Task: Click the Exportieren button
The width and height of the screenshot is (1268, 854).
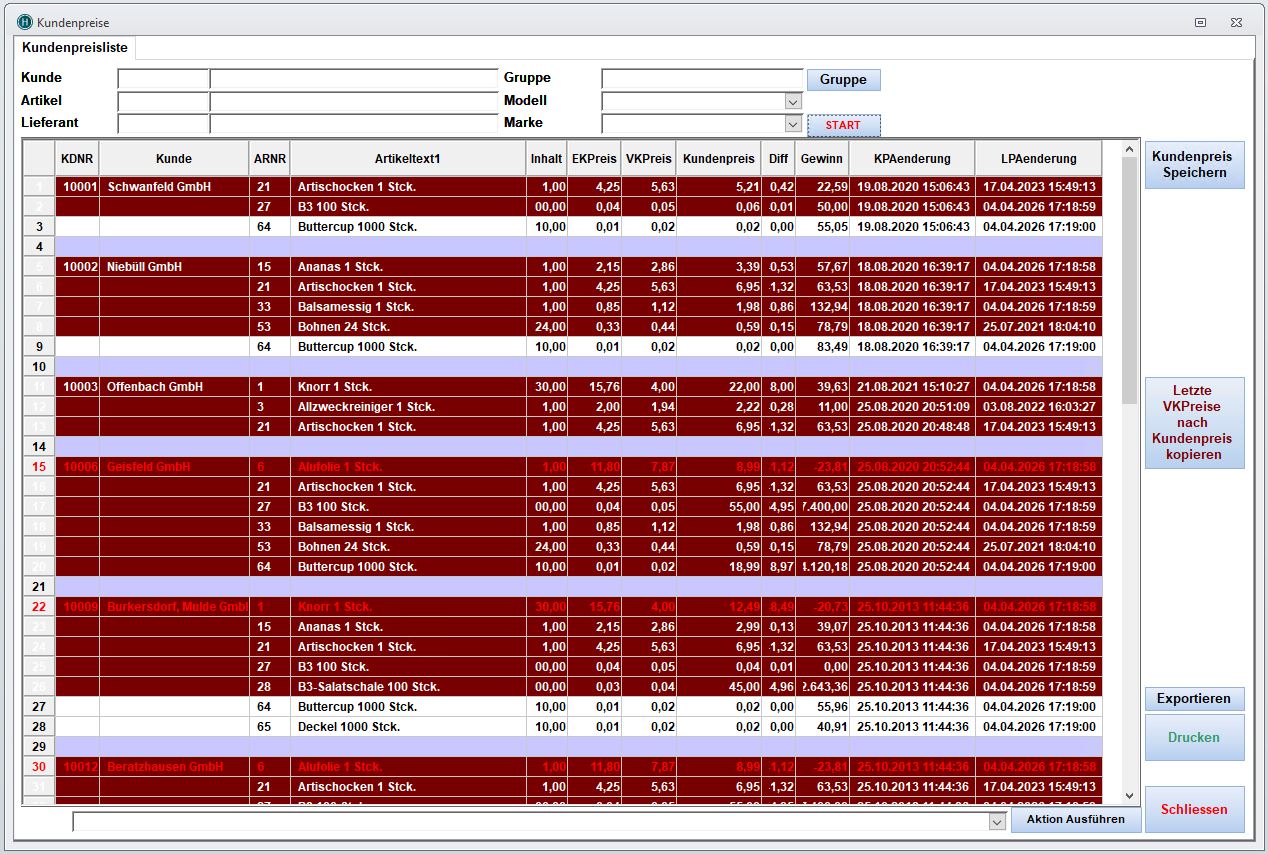Action: coord(1194,698)
